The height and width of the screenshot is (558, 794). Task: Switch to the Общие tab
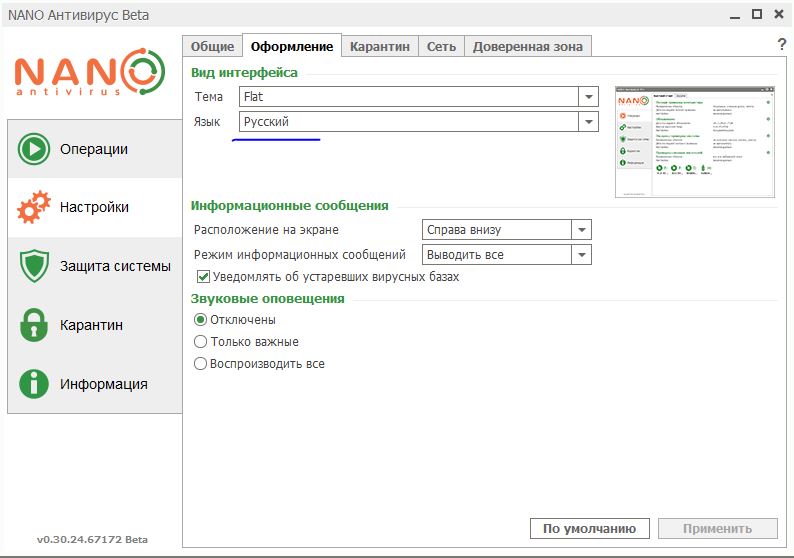(212, 46)
